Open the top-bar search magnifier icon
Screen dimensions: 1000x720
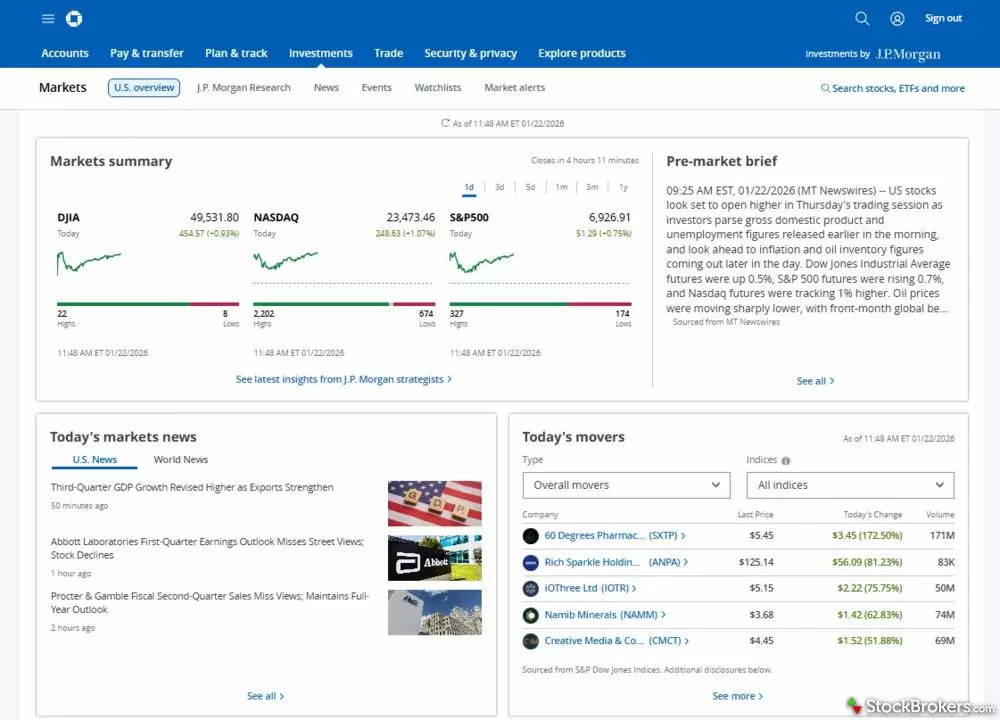862,18
